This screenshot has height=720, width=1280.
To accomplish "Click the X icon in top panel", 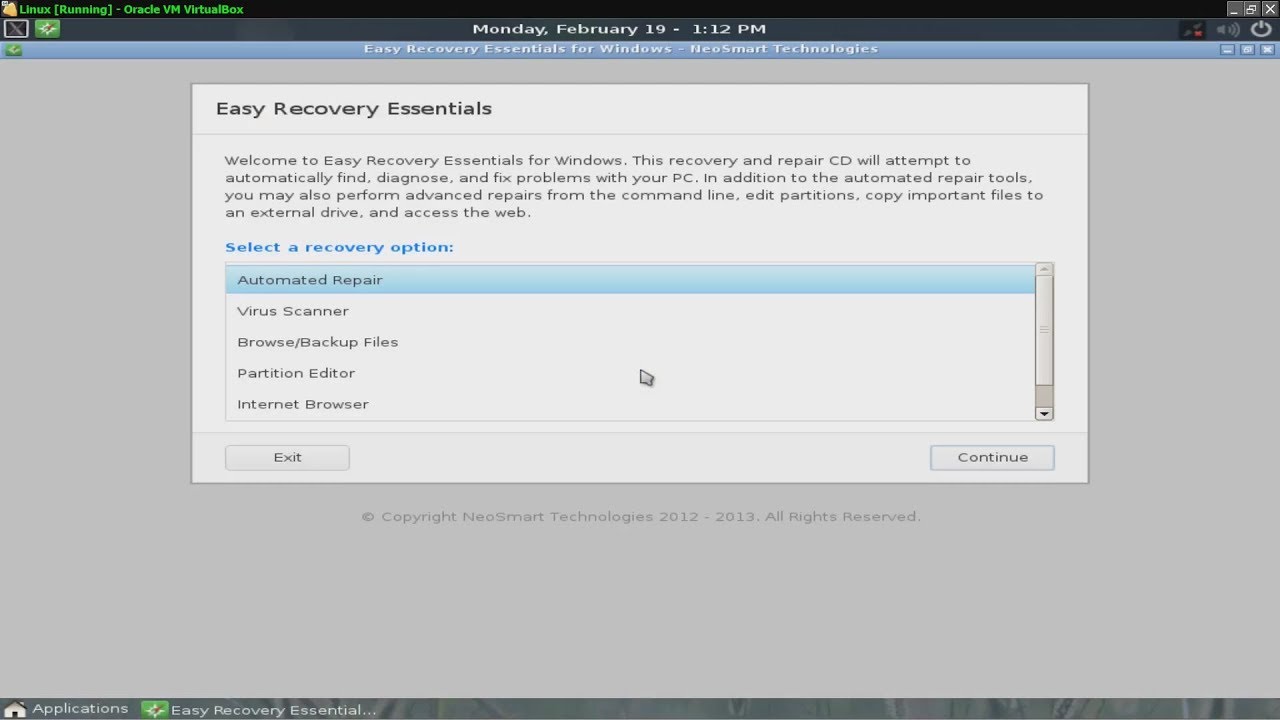I will click(x=16, y=29).
